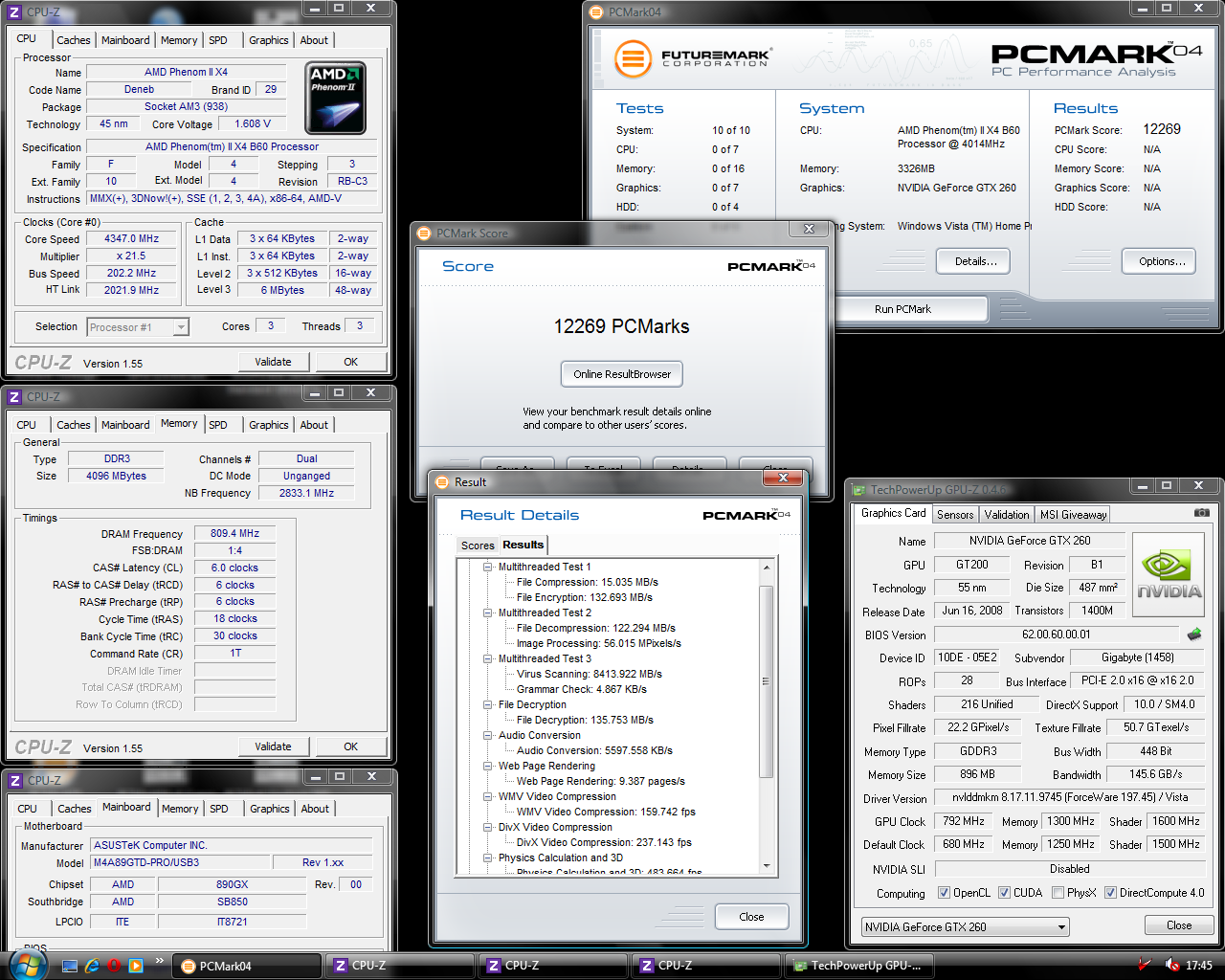Click Validate in the CPU-Z processor window

coord(273,362)
